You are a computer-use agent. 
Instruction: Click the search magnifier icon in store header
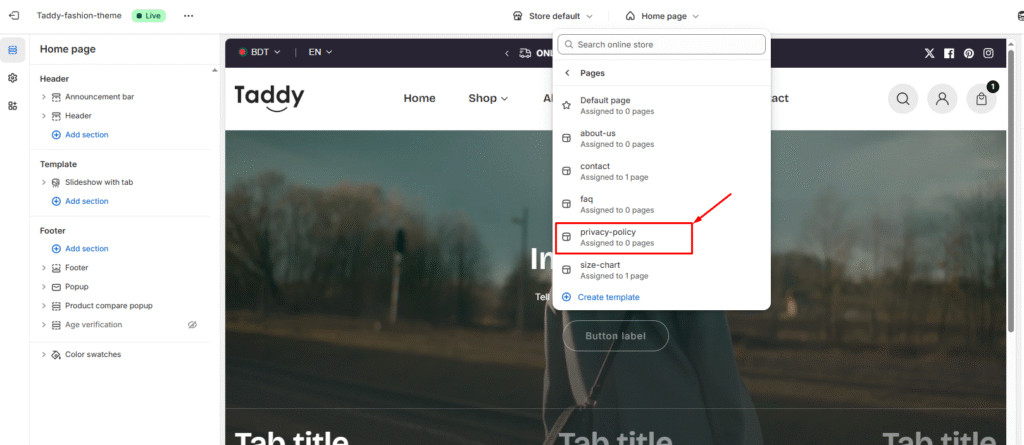pos(903,99)
